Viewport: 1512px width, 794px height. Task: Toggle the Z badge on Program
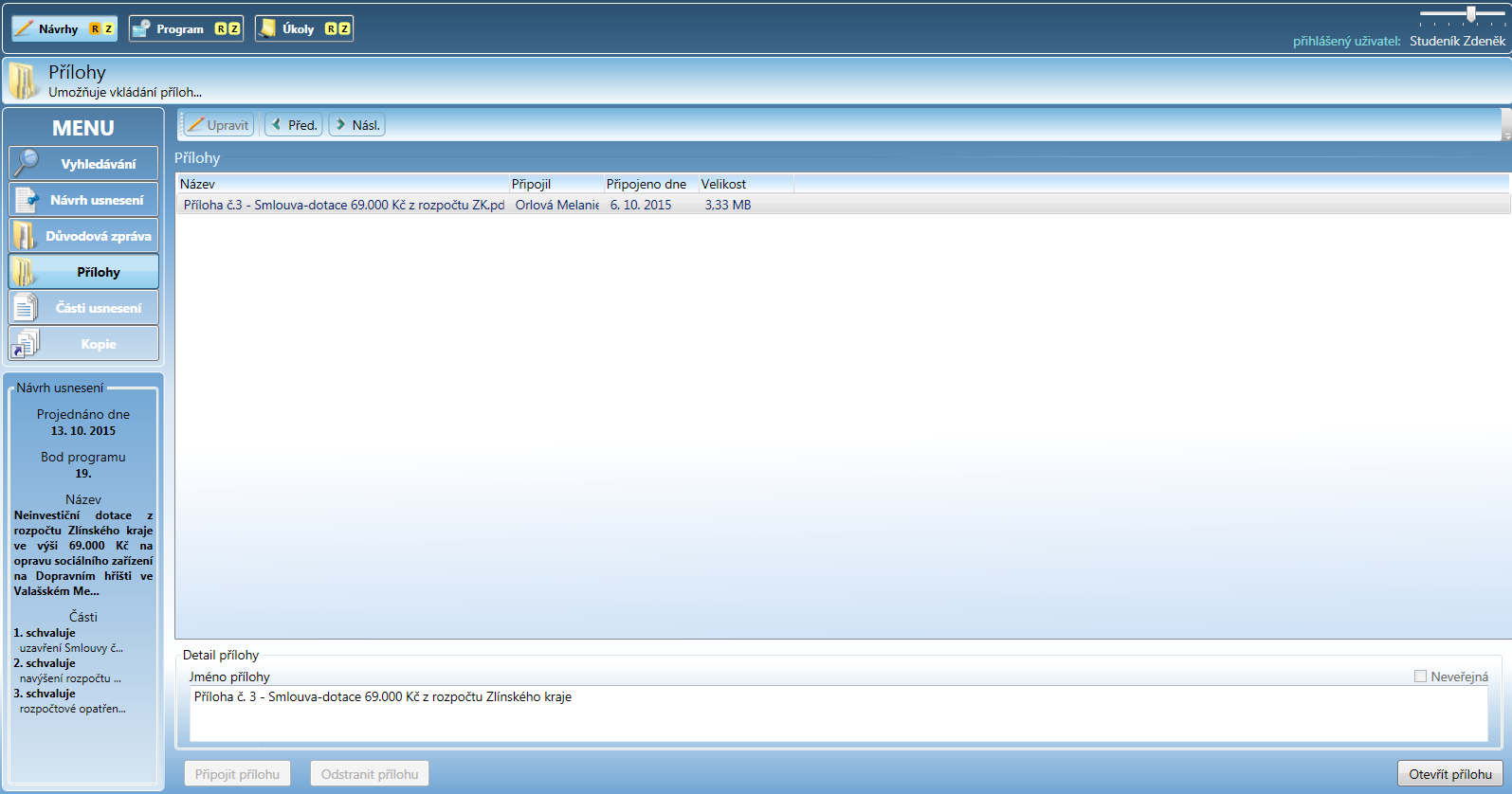[234, 29]
